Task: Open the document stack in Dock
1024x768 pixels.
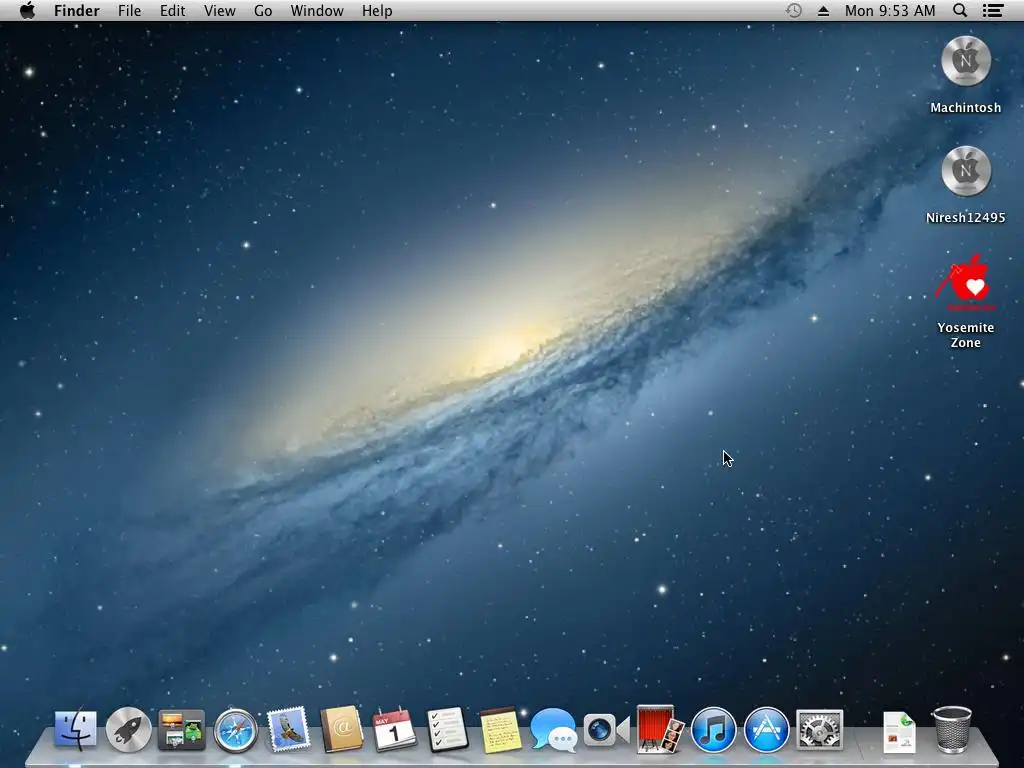Action: click(x=899, y=732)
